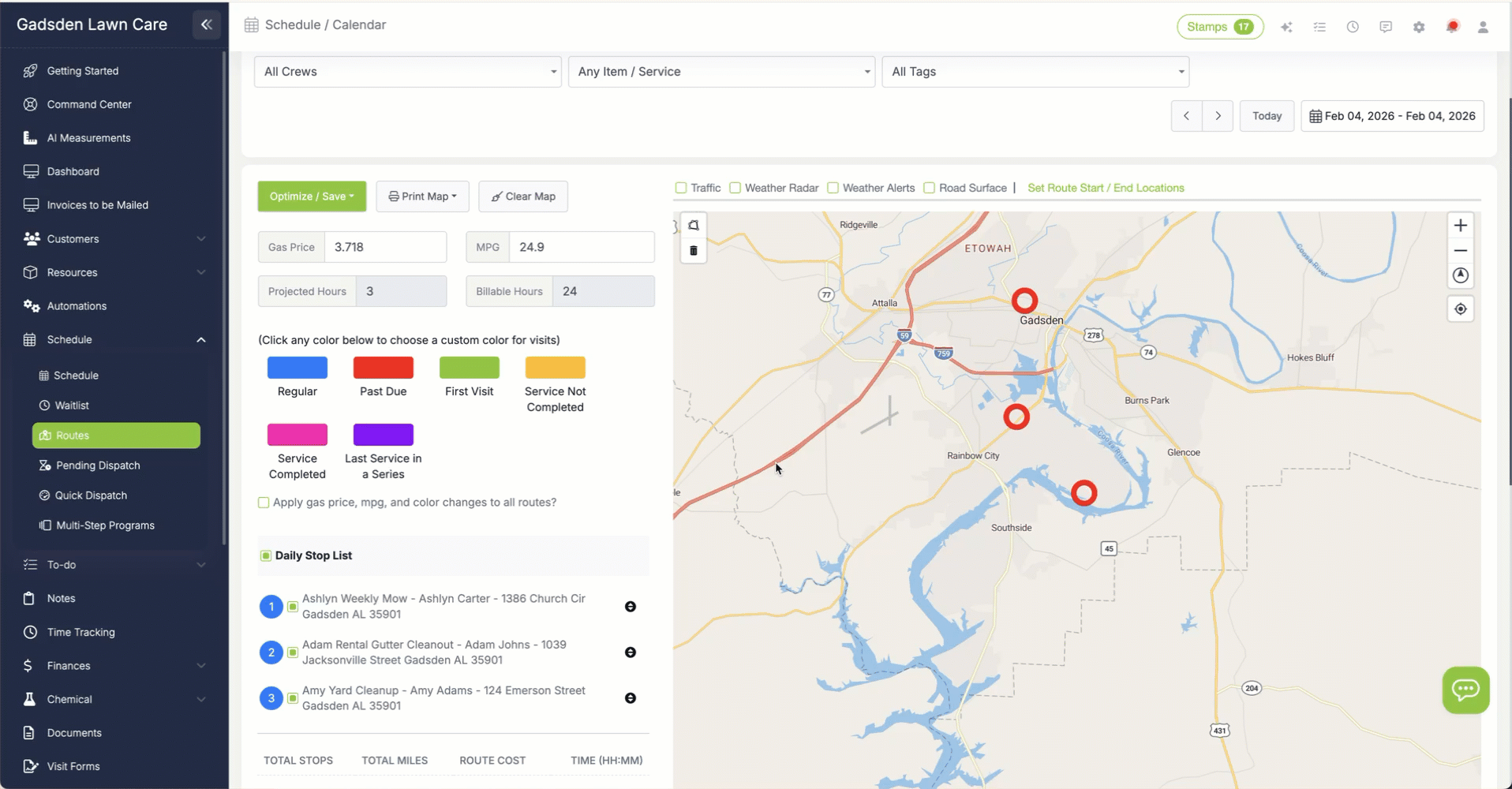Image resolution: width=1512 pixels, height=789 pixels.
Task: Enable the Weather Radar checkbox
Action: click(x=735, y=188)
